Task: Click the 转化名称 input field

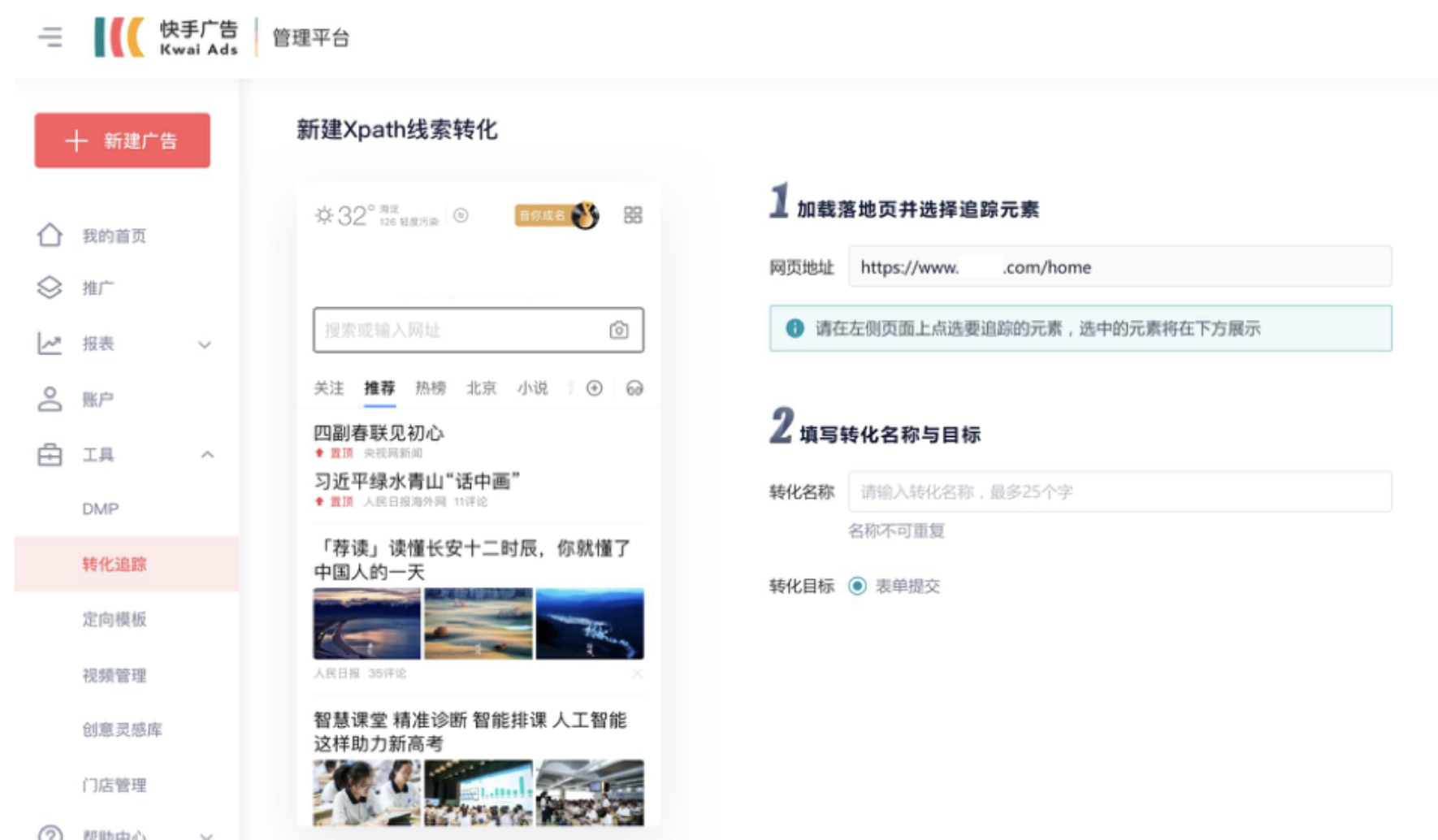Action: coord(1119,492)
